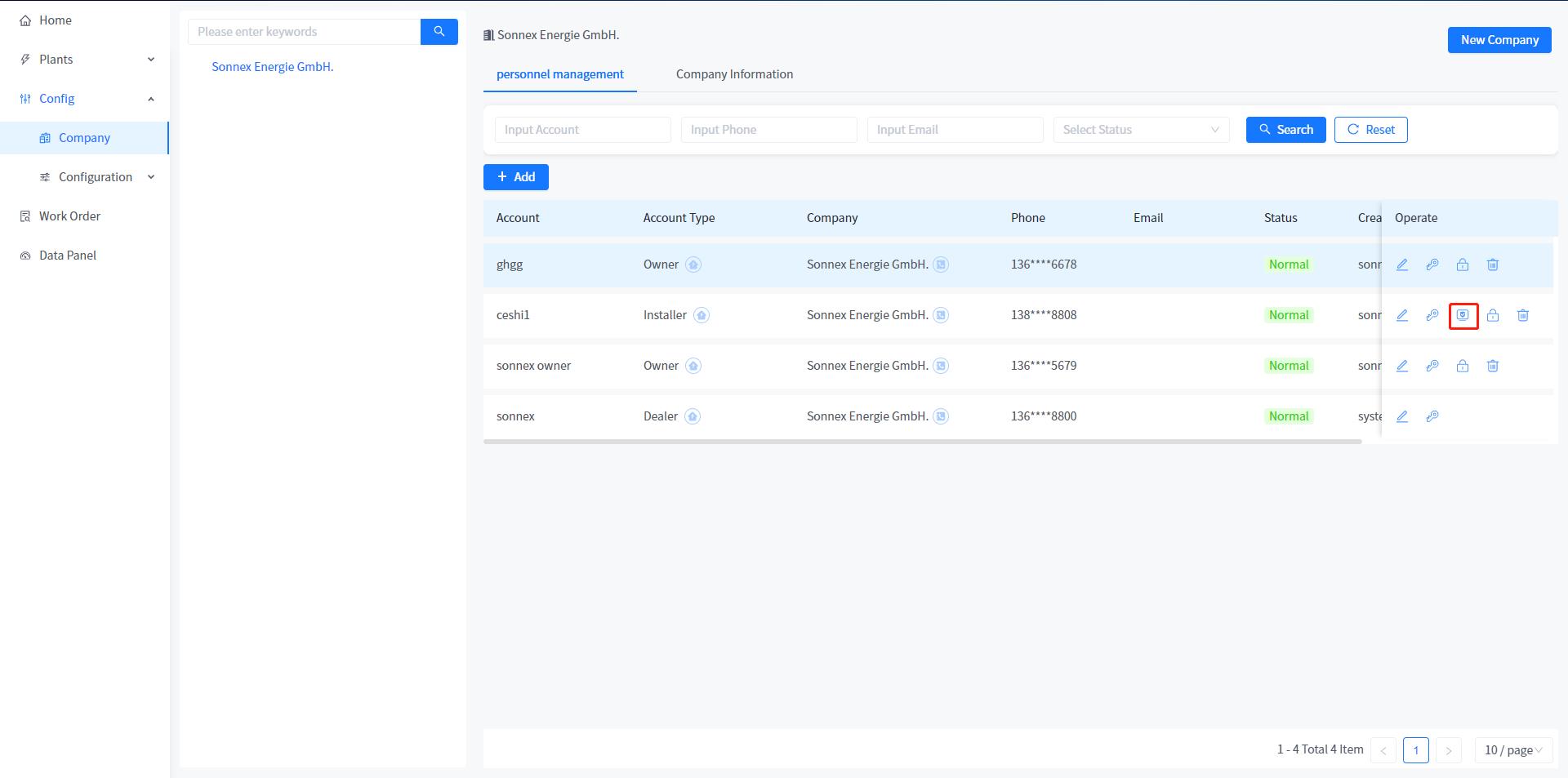Image resolution: width=1568 pixels, height=778 pixels.
Task: Click the next page arrow
Action: click(1449, 750)
